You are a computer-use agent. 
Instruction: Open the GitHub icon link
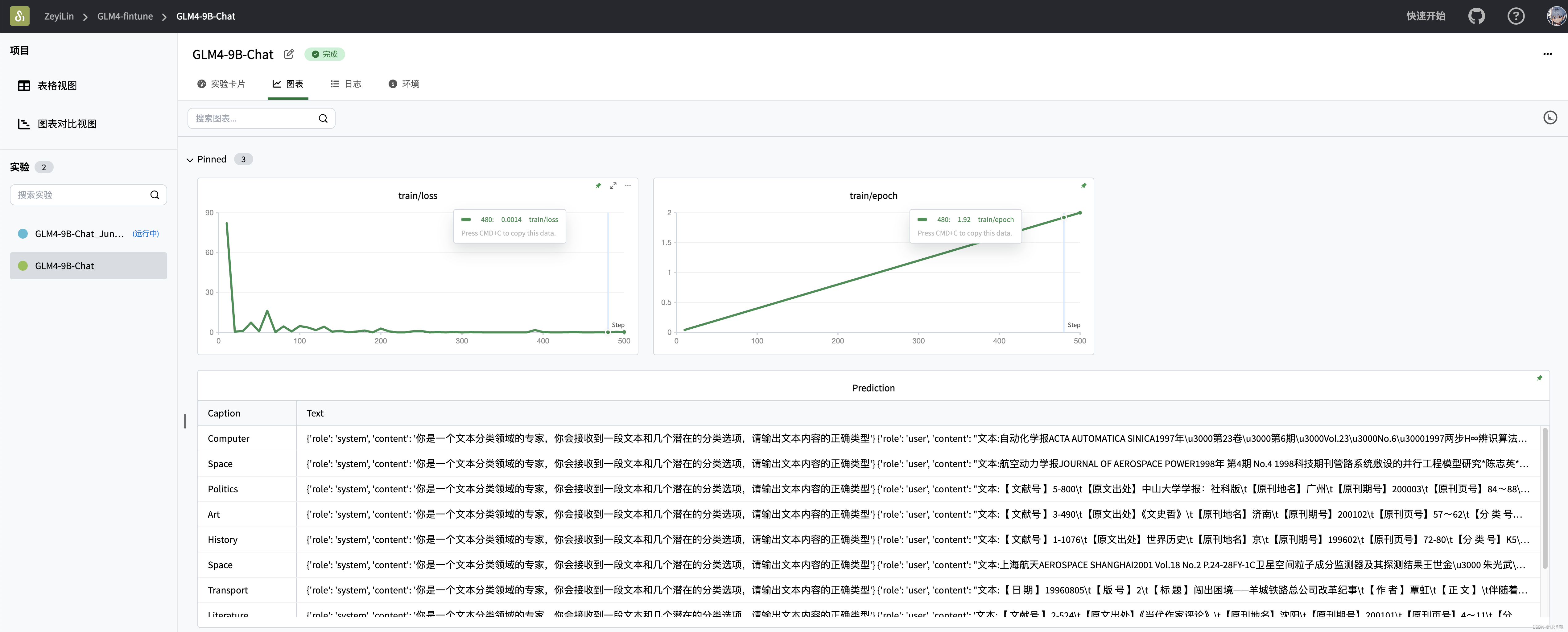[1476, 16]
